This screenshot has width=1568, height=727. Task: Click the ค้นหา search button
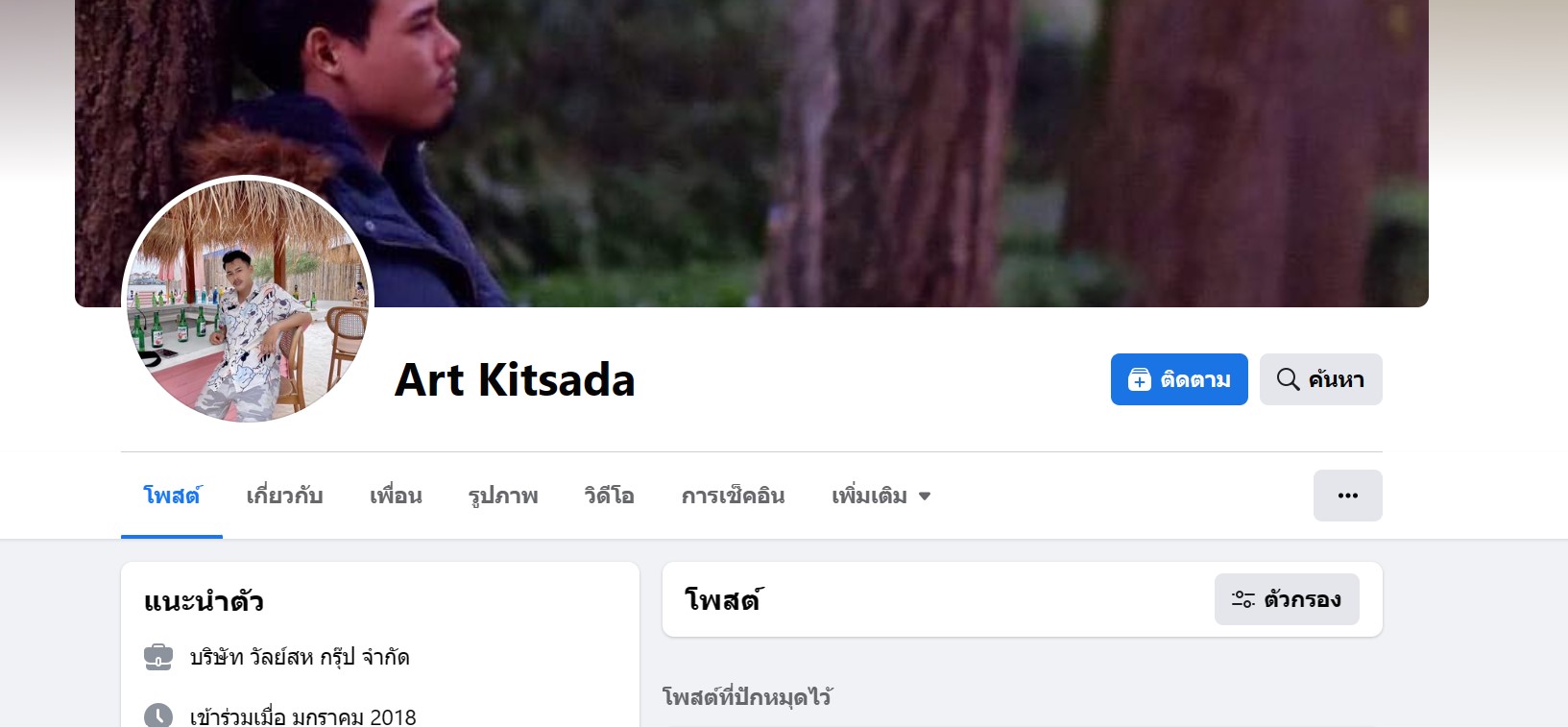coord(1321,379)
